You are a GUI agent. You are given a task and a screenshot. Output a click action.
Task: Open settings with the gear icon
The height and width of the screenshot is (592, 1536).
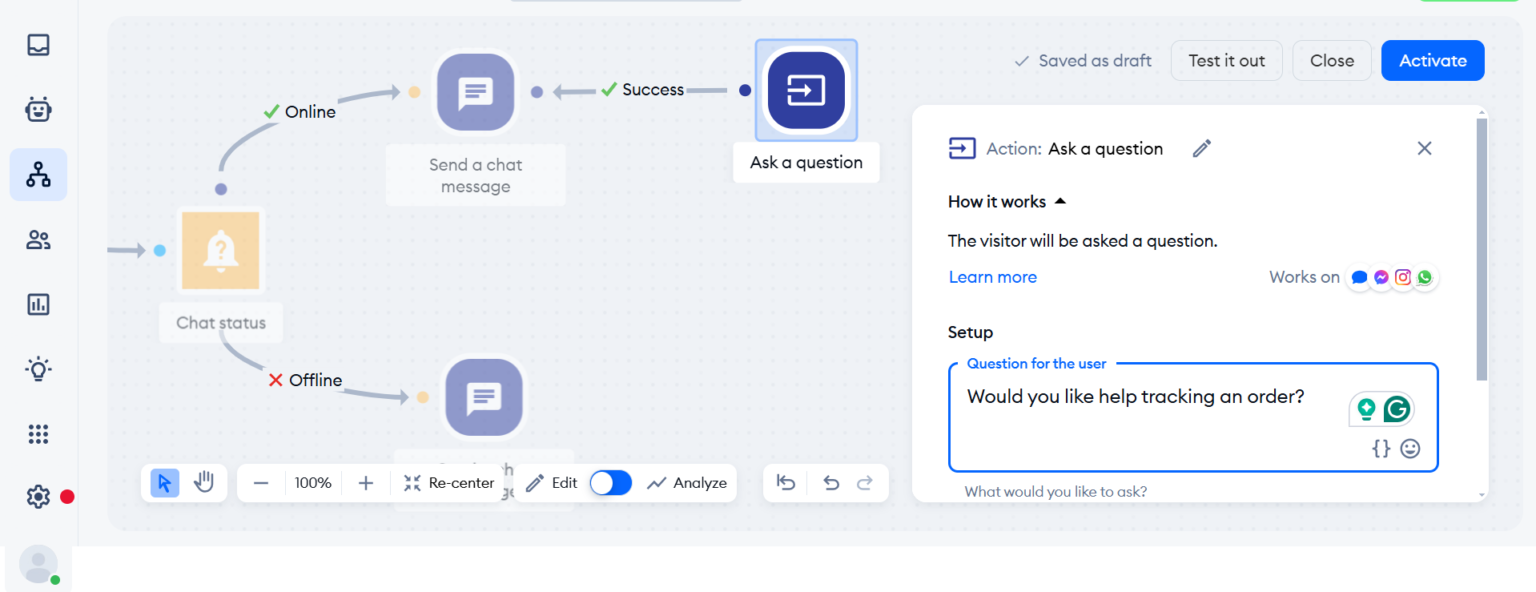(x=38, y=496)
